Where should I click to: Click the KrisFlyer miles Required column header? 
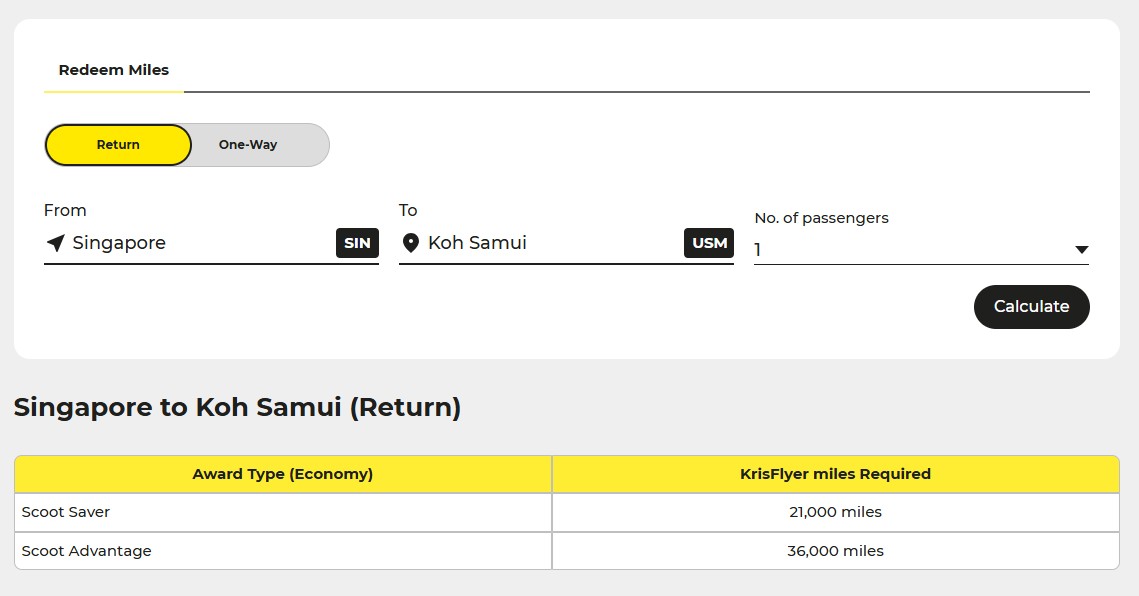click(x=835, y=474)
